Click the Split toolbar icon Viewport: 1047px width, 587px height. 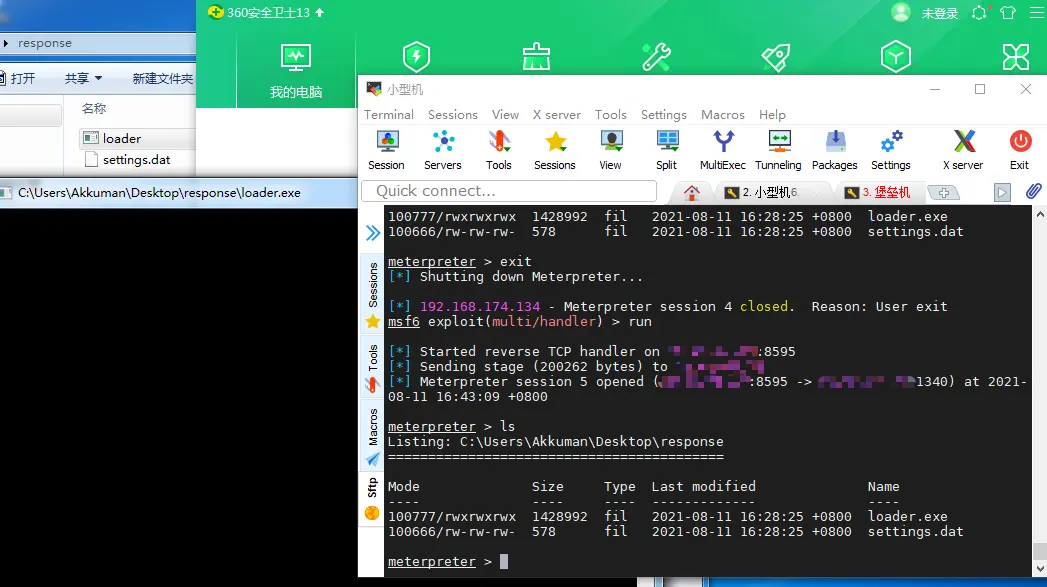pos(666,150)
